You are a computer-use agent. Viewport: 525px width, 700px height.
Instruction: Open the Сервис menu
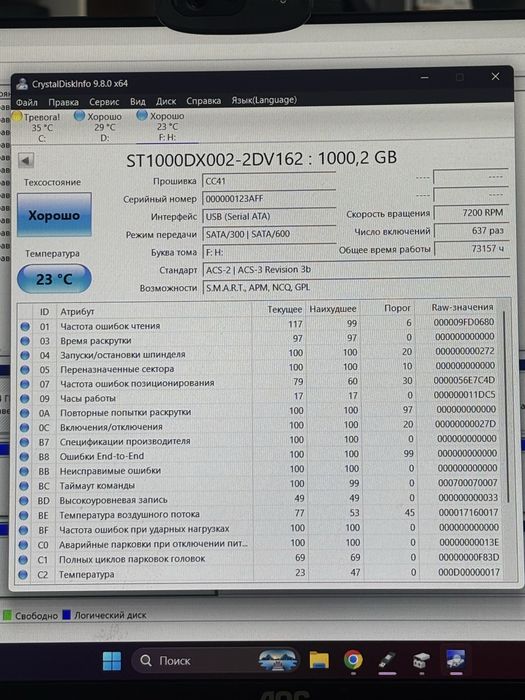(104, 102)
